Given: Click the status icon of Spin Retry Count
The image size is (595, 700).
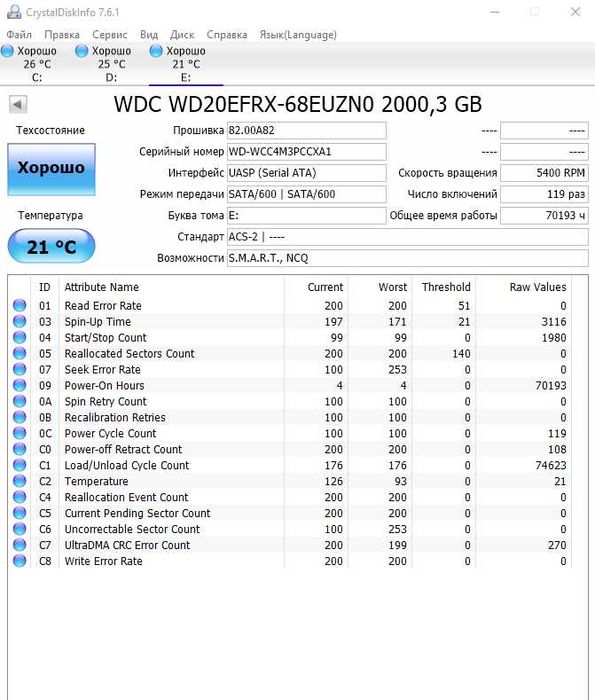Looking at the screenshot, I should [x=20, y=401].
